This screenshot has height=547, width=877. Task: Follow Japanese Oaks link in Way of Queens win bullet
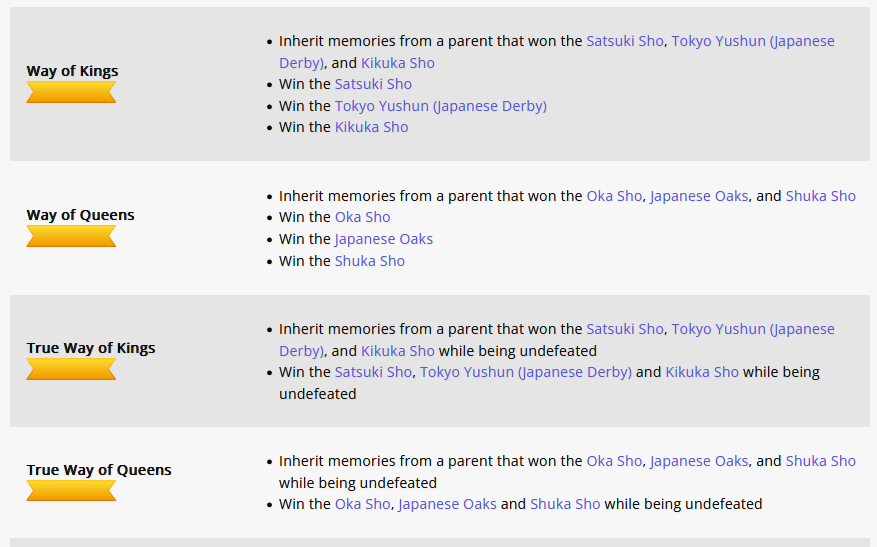pyautogui.click(x=383, y=239)
